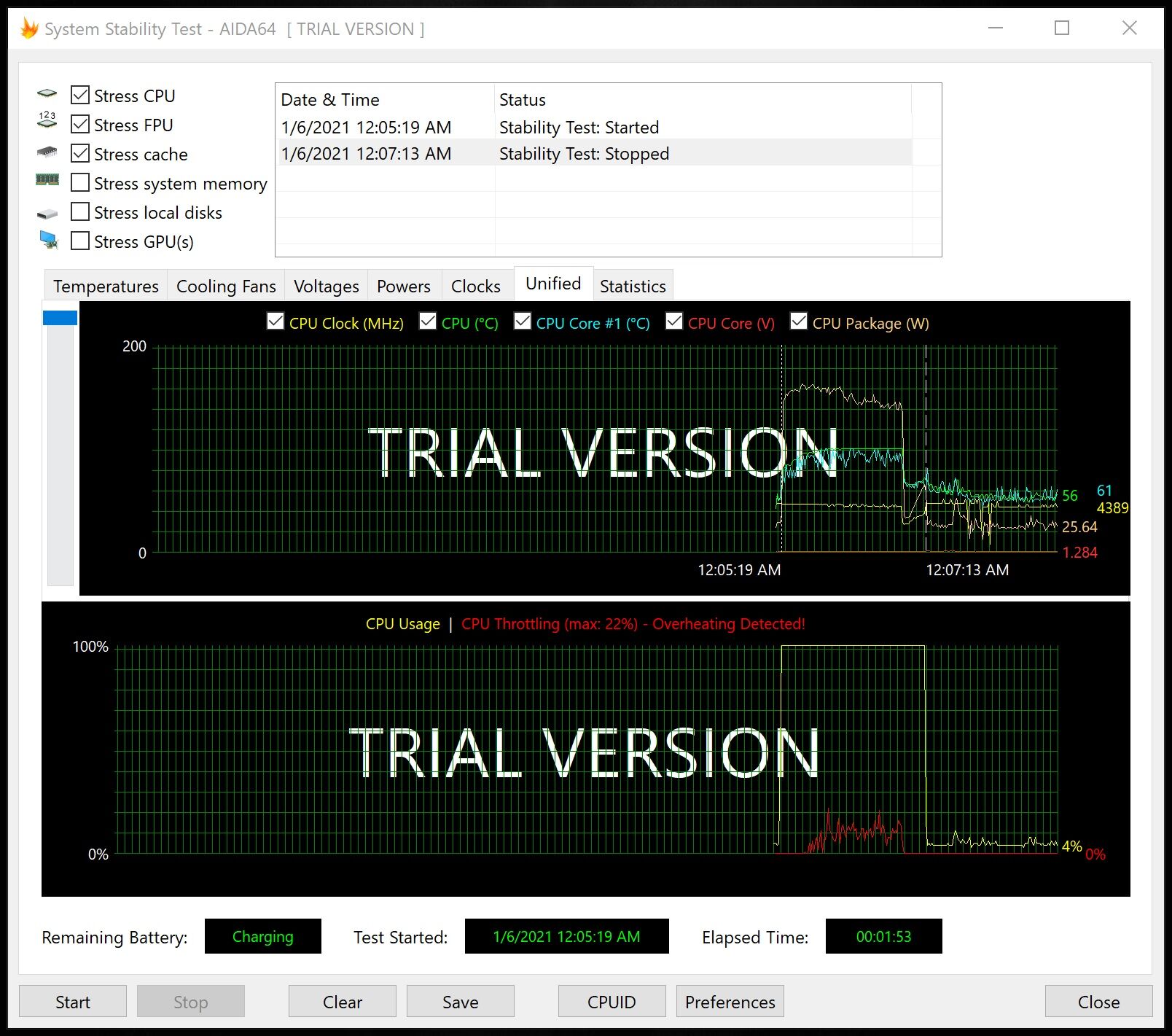This screenshot has width=1172, height=1036.
Task: Switch to the Voltages tab
Action: point(326,286)
